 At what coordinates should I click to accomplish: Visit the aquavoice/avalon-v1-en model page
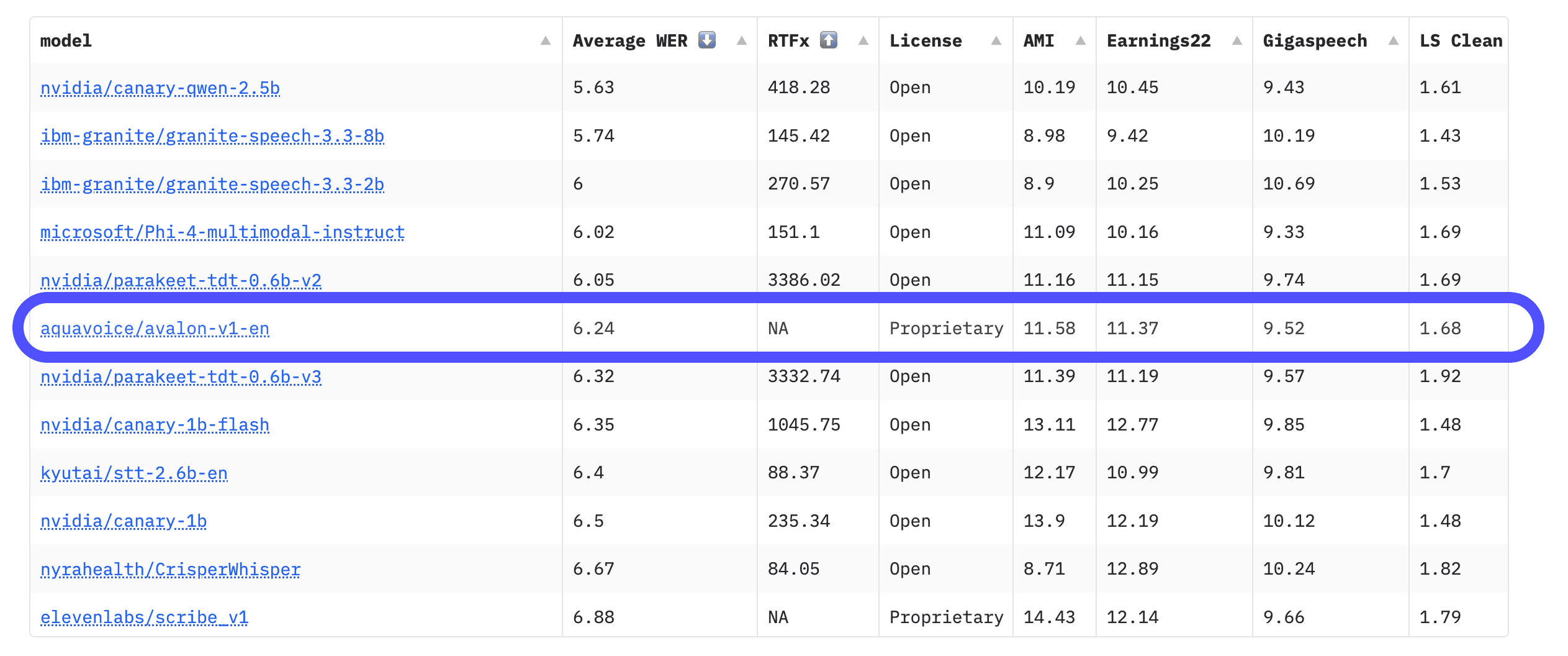pos(155,329)
